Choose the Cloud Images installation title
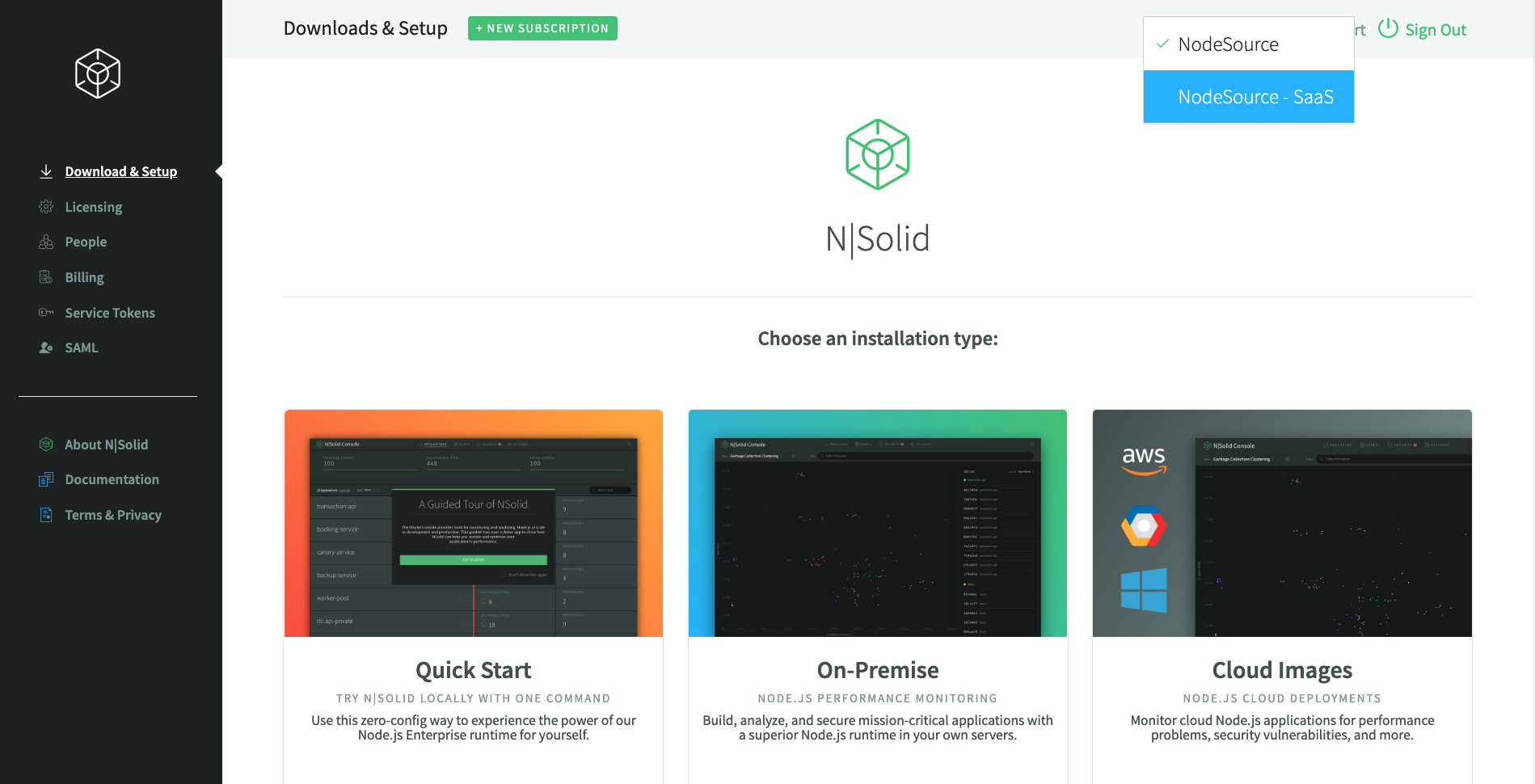 (x=1282, y=670)
